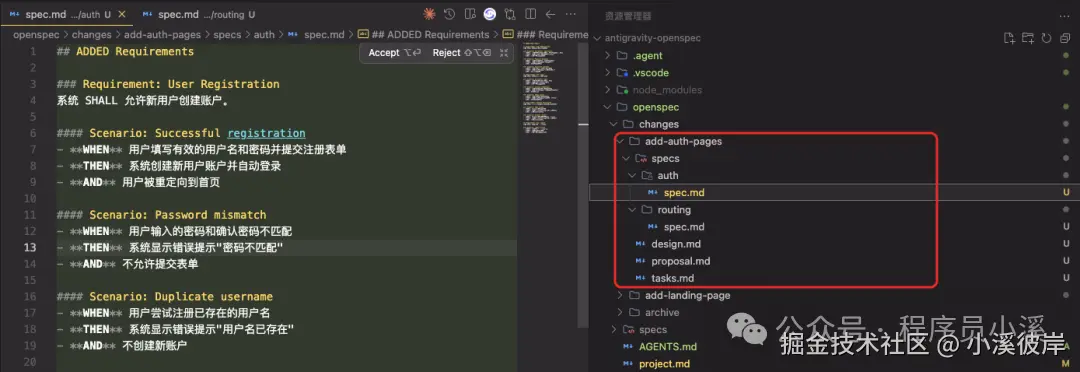Click folder icon of archive
1080x372 pixels.
pyautogui.click(x=634, y=313)
